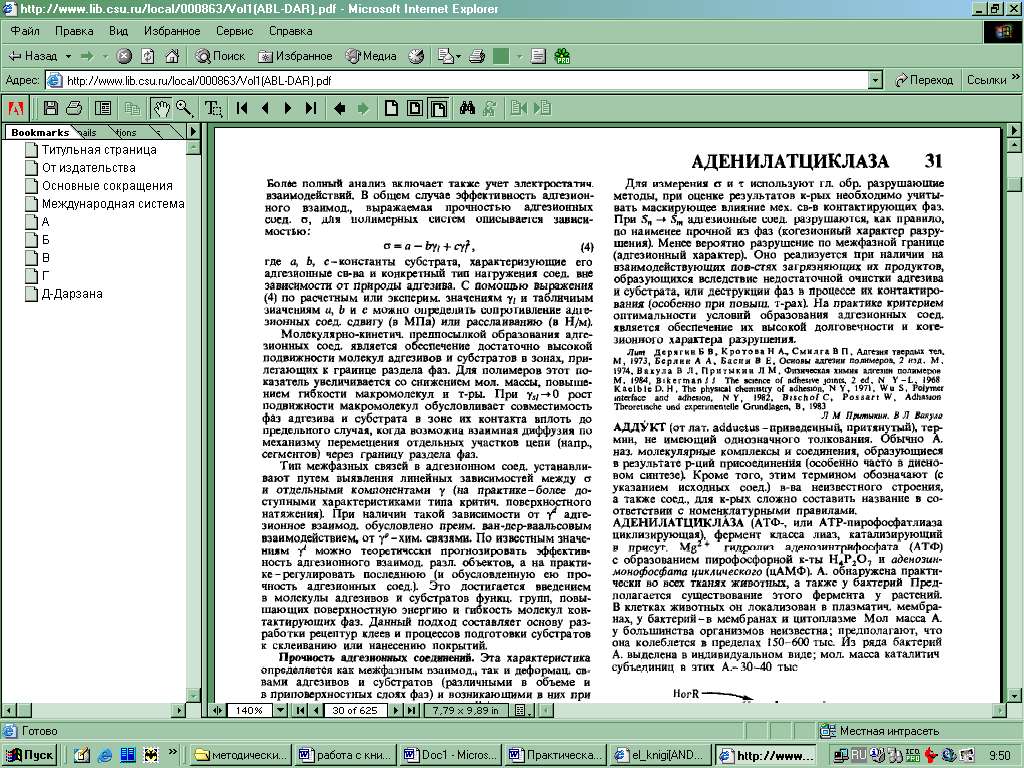Set Fit in Window page view
This screenshot has width=1024, height=768.
click(x=415, y=108)
